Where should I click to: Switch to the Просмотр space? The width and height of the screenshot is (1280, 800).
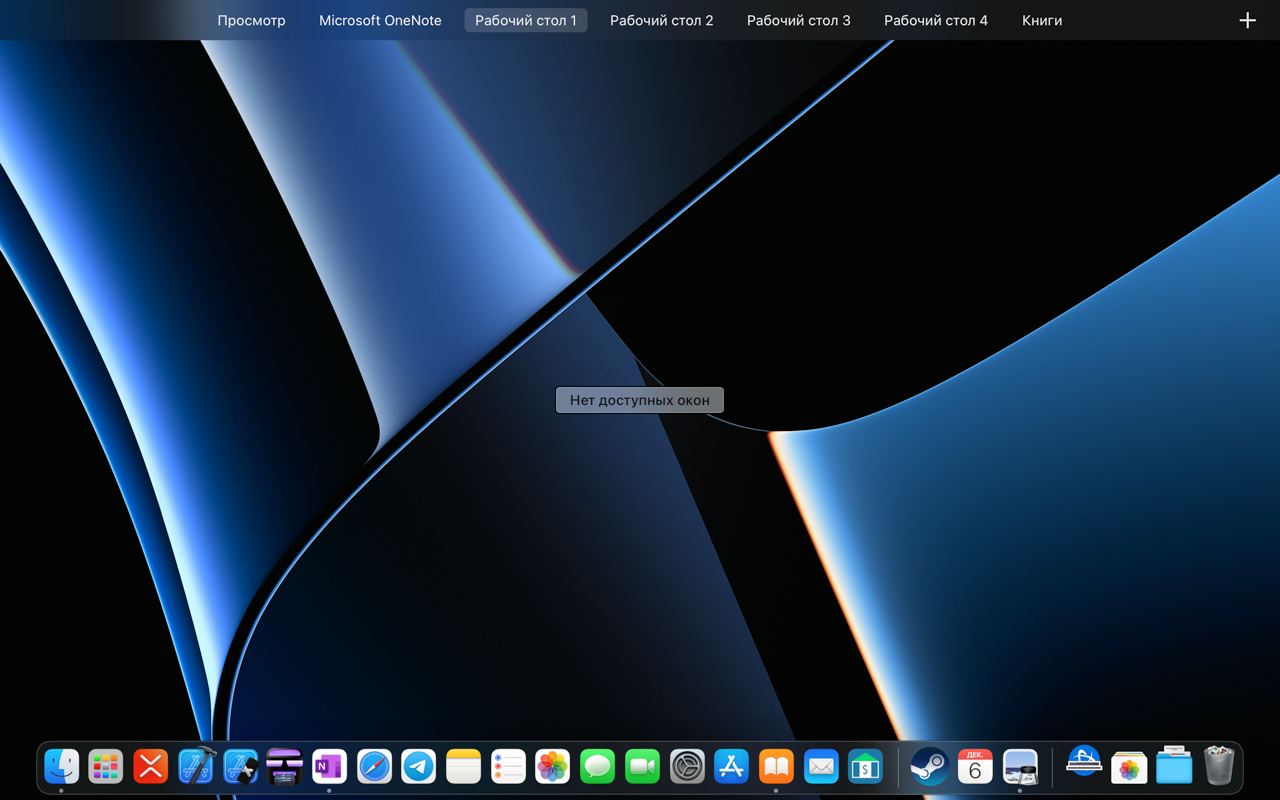point(251,20)
